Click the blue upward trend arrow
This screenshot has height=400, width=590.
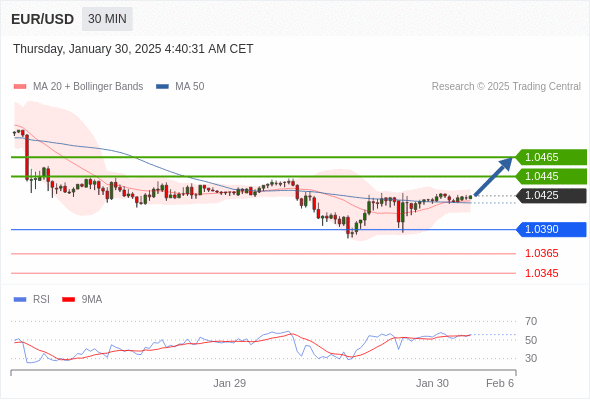click(x=493, y=176)
